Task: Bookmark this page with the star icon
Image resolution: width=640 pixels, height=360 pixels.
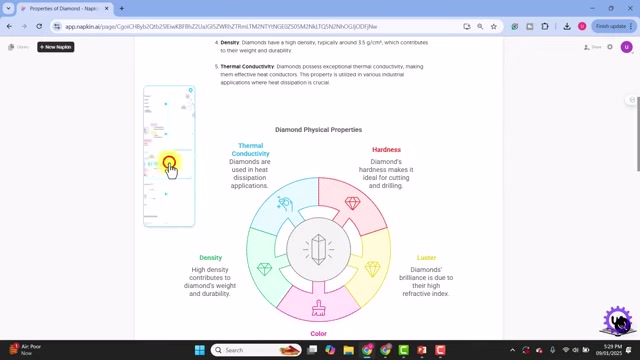Action: [x=494, y=27]
